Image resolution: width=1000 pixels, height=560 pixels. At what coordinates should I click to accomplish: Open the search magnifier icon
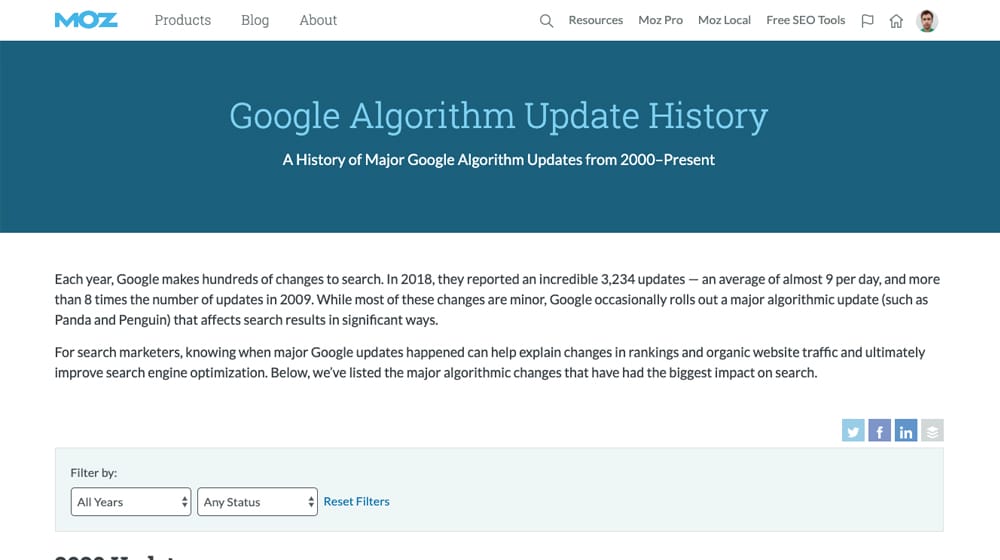tap(546, 21)
